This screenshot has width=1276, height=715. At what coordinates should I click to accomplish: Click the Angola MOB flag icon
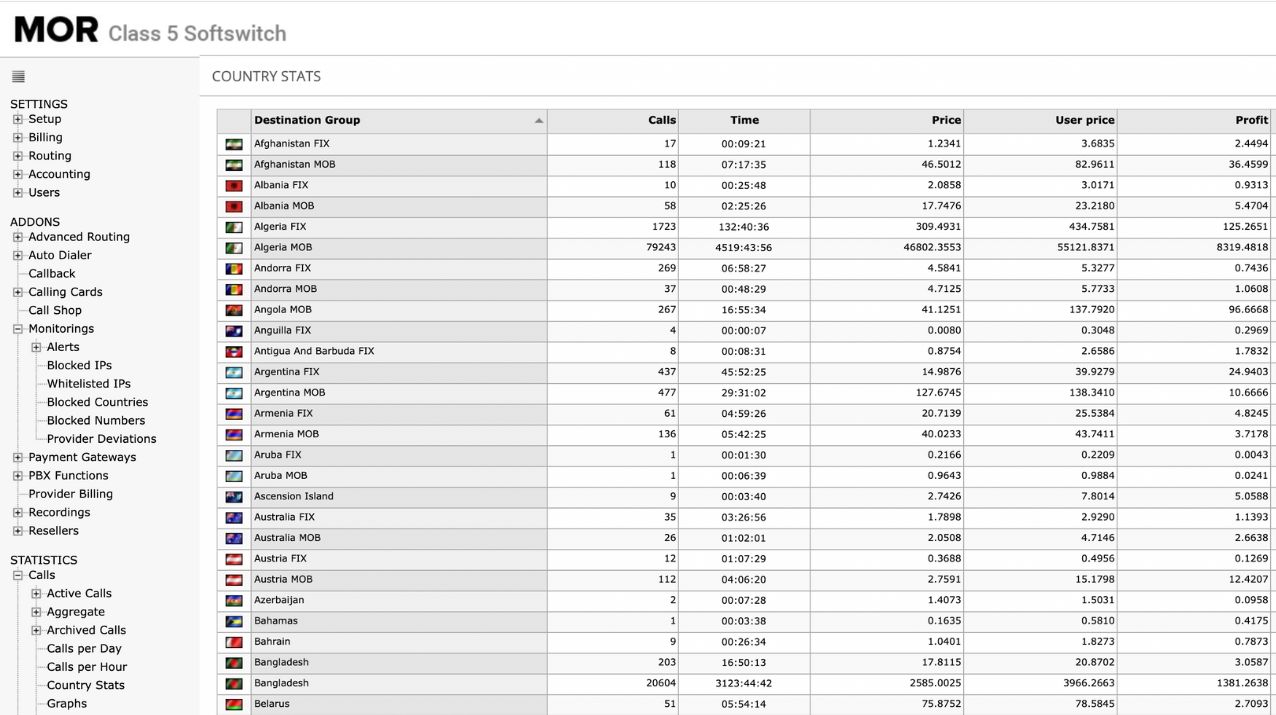234,310
